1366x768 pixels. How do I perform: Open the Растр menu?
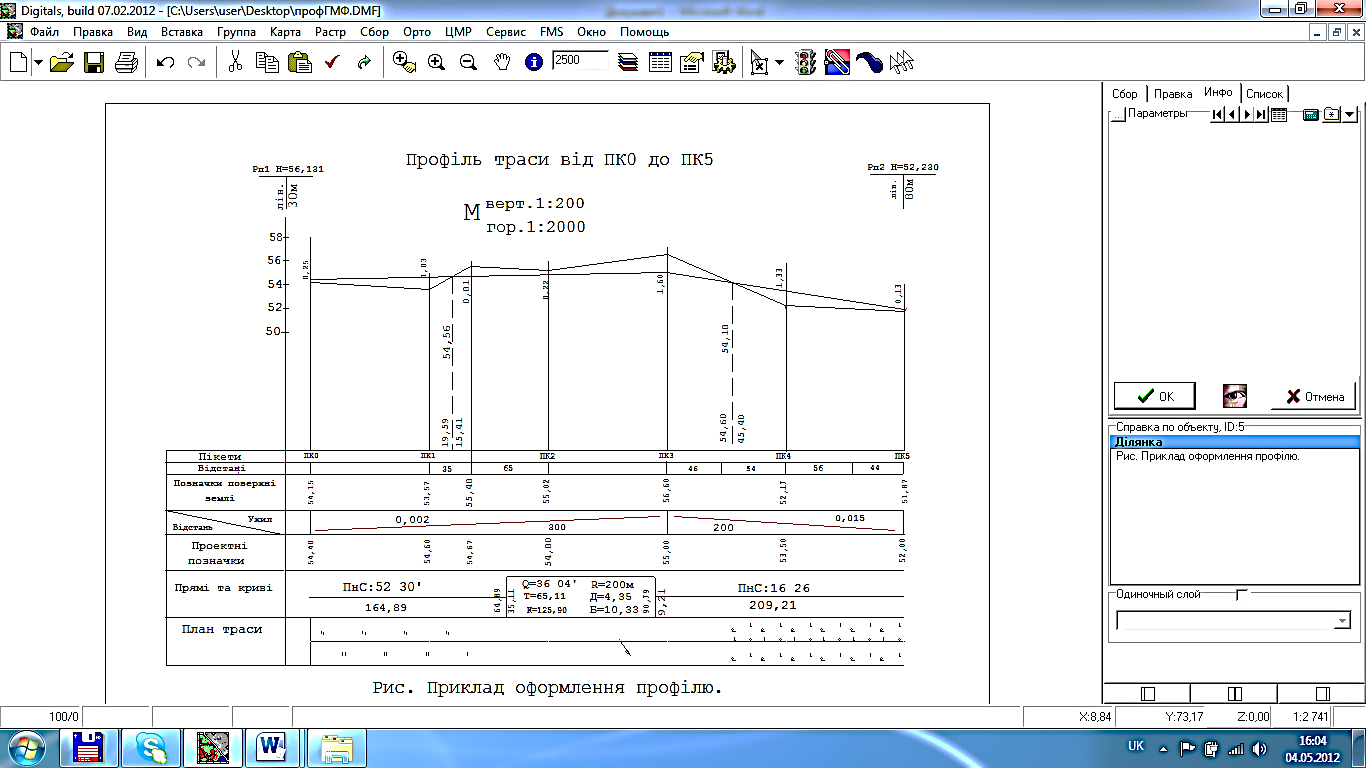[330, 32]
